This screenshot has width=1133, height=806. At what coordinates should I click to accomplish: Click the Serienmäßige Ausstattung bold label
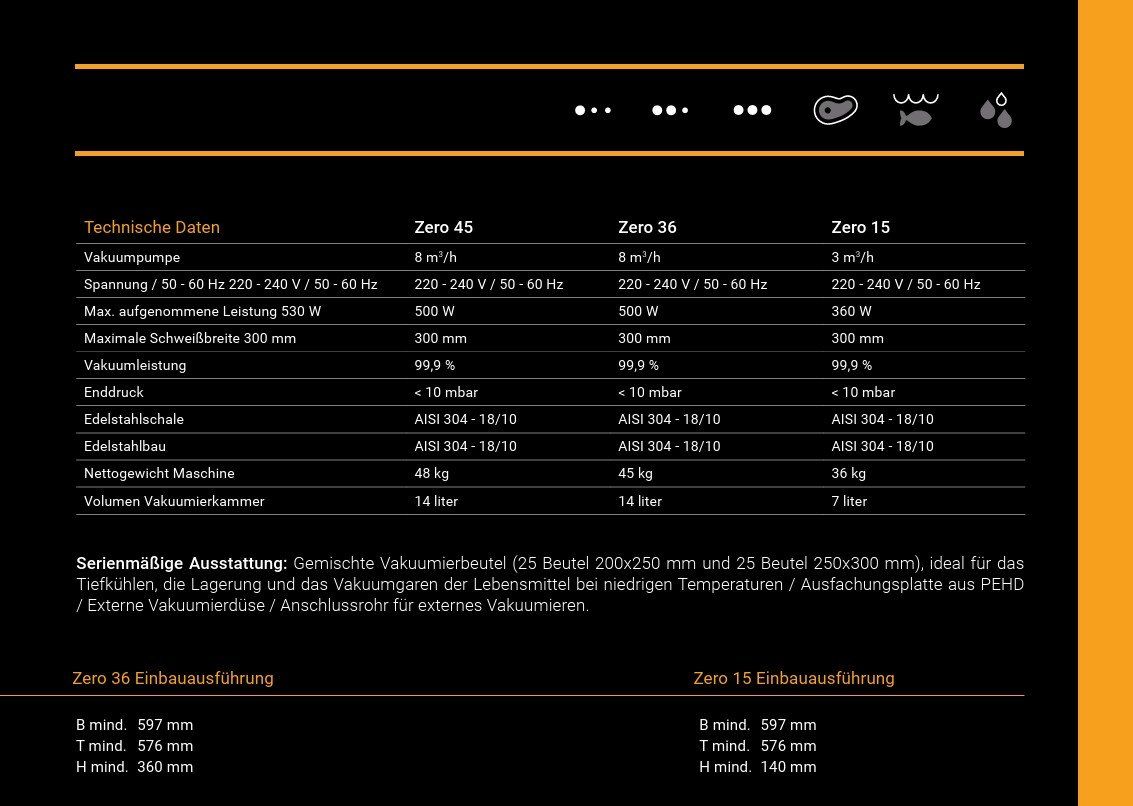182,563
